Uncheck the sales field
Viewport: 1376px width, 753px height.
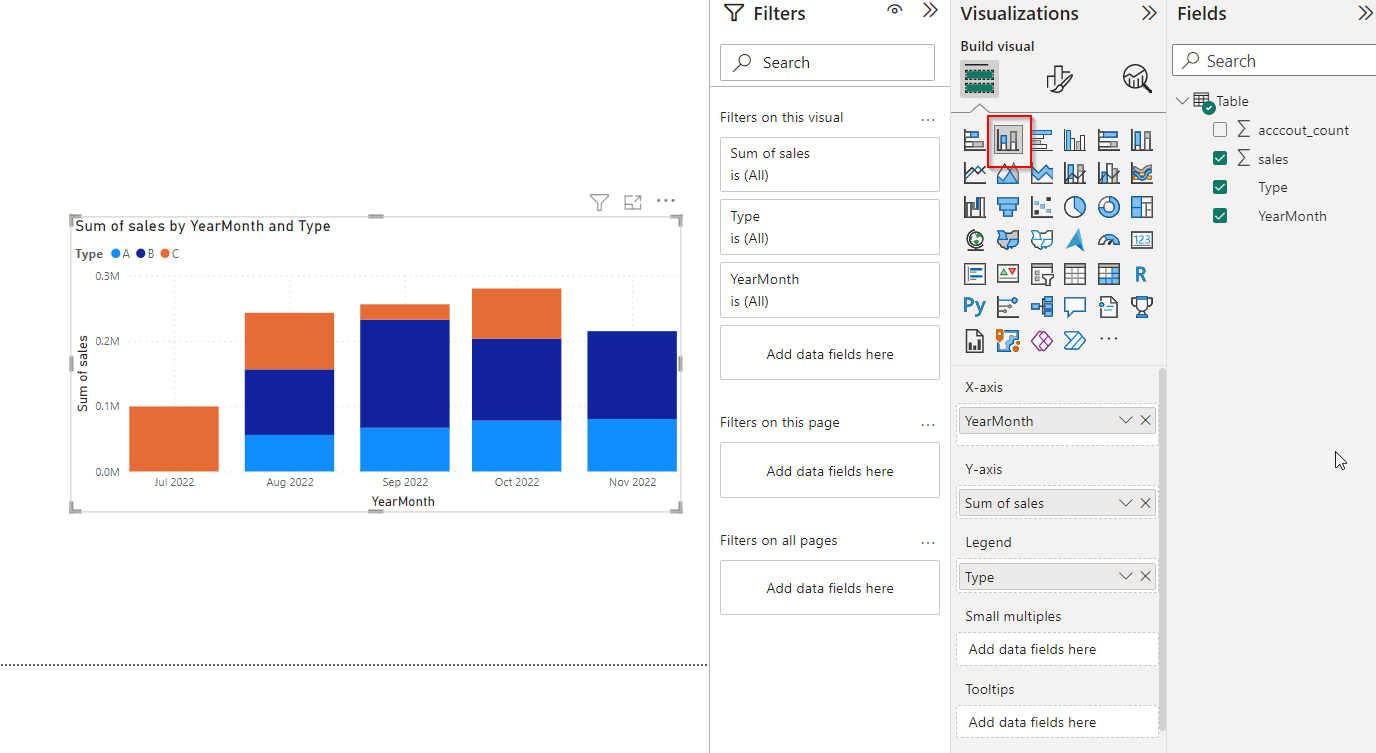coord(1220,158)
